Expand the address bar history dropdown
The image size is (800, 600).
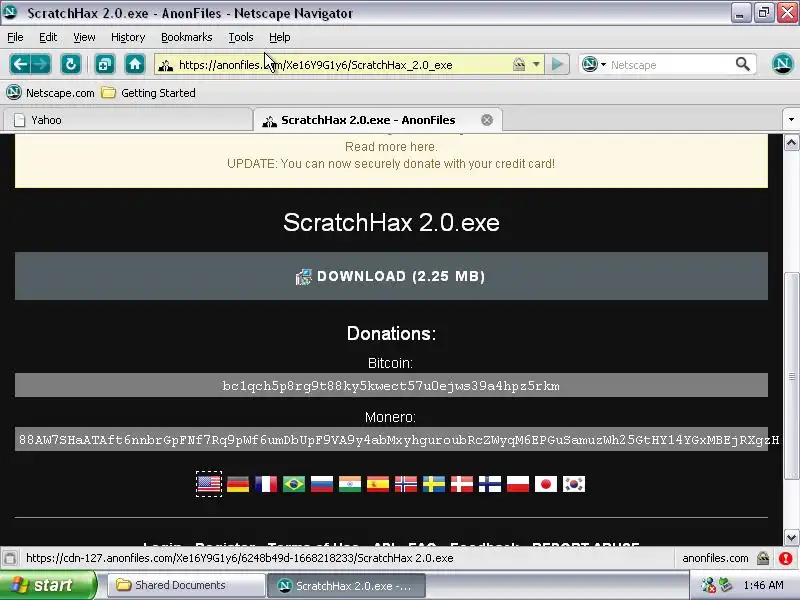536,64
